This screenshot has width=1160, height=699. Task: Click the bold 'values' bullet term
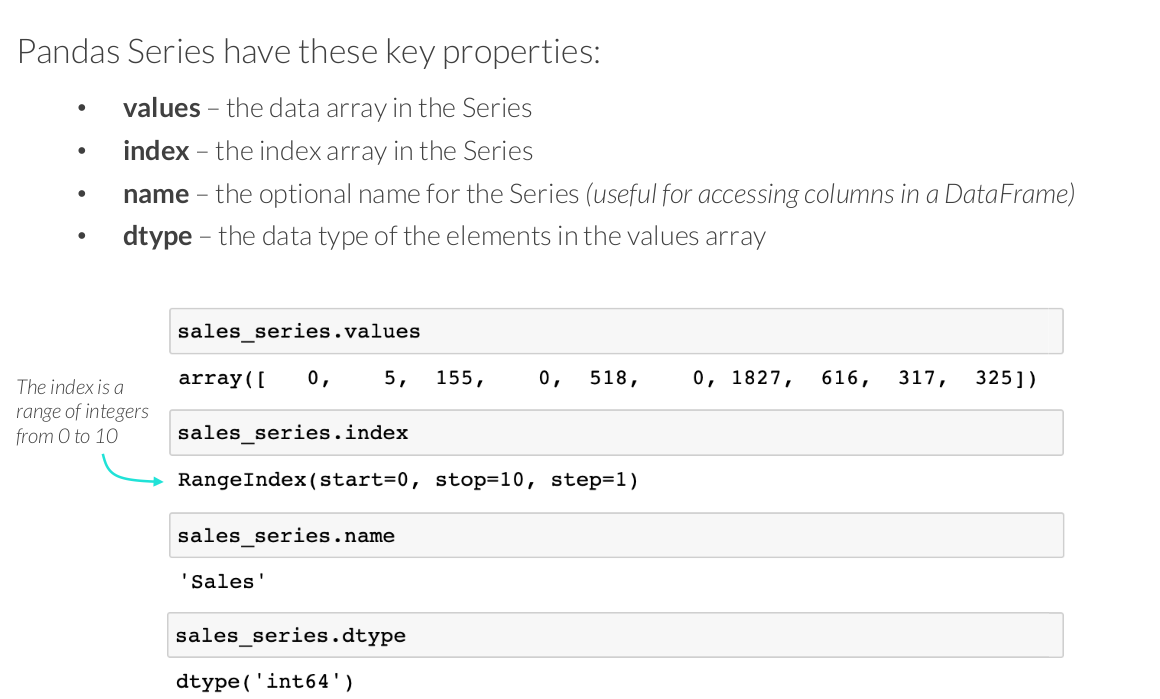coord(161,108)
